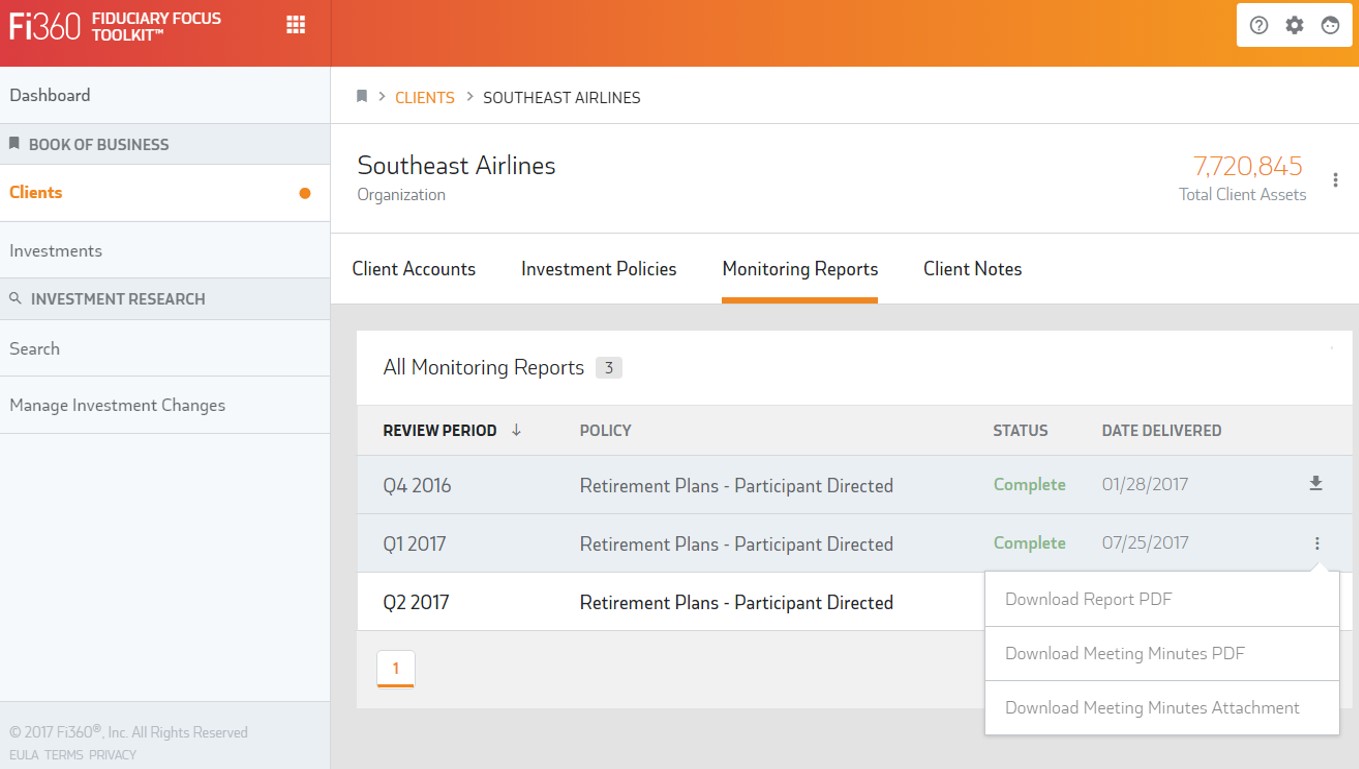Open the settings gear icon
The width and height of the screenshot is (1359, 769).
tap(1294, 26)
